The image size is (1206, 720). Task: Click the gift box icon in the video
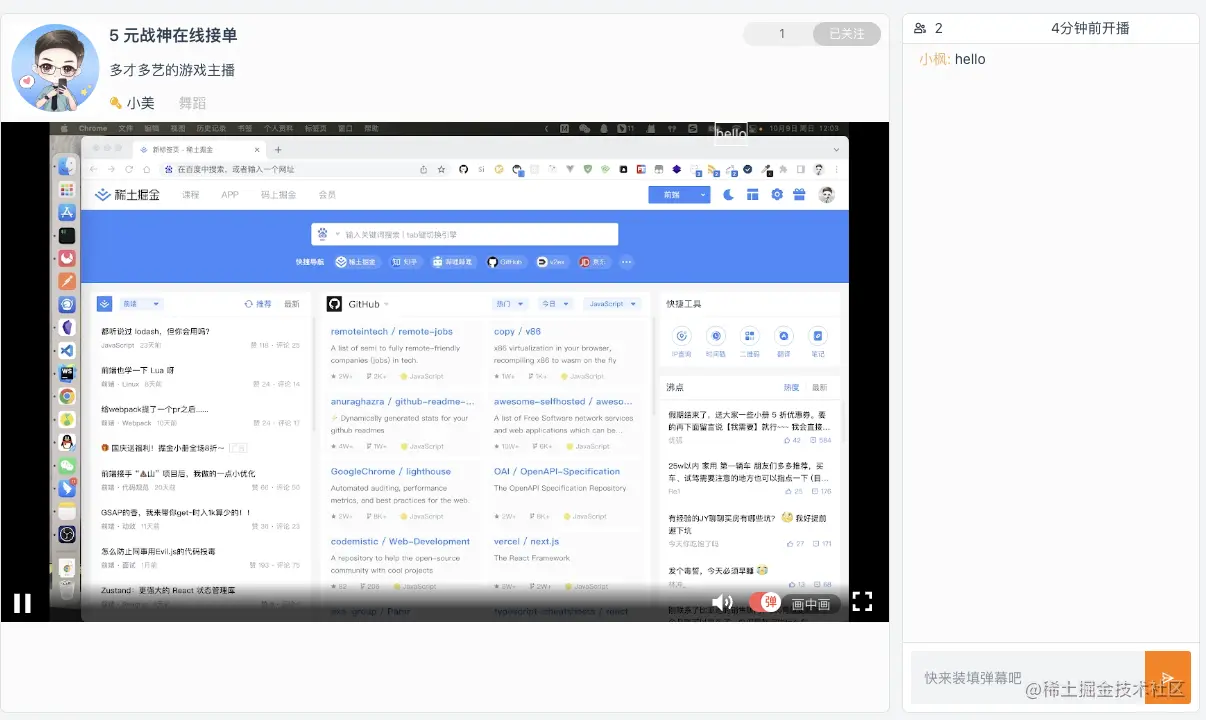(x=799, y=195)
